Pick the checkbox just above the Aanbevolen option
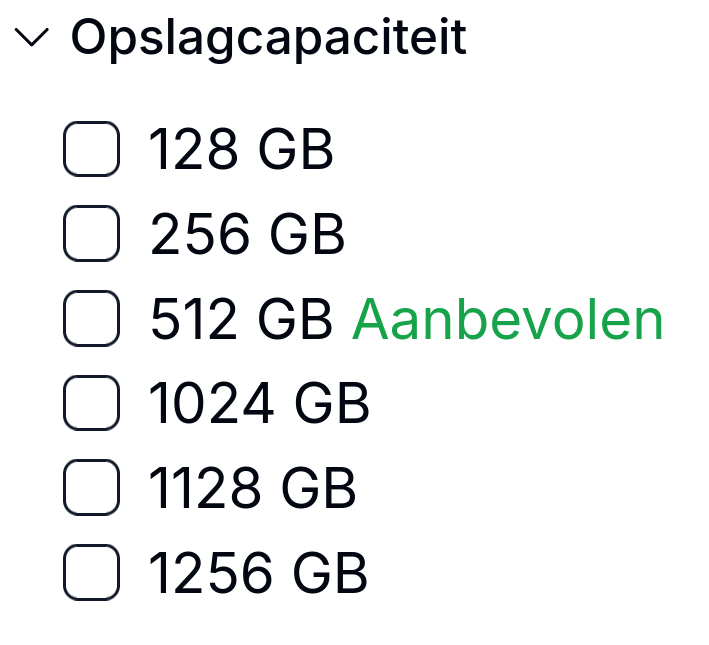709x645 pixels. pyautogui.click(x=92, y=235)
